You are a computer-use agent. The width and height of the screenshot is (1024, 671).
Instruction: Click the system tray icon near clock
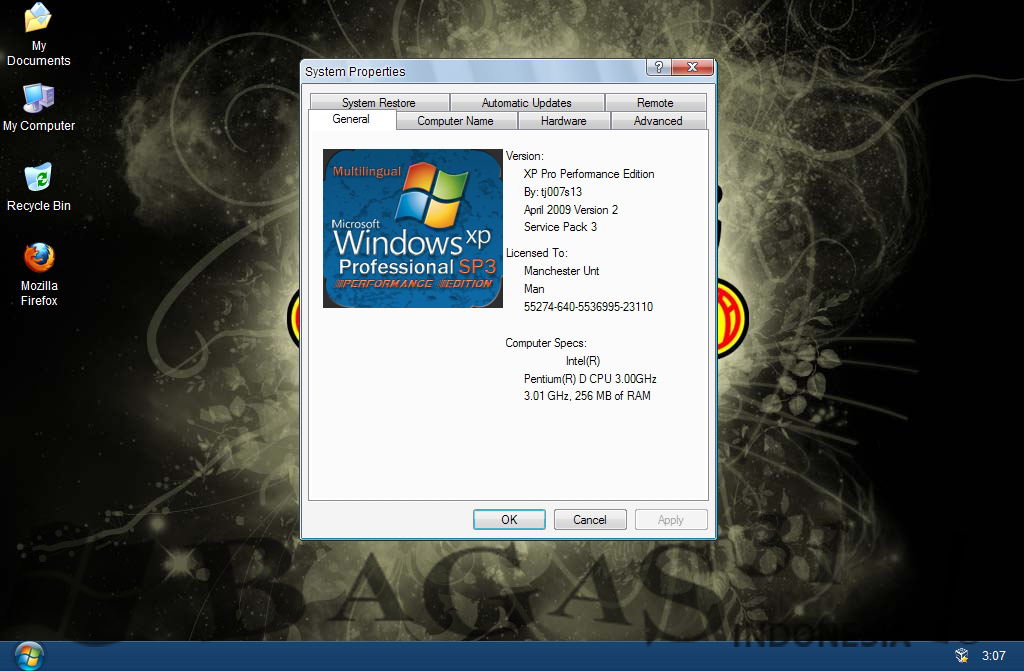pyautogui.click(x=961, y=655)
